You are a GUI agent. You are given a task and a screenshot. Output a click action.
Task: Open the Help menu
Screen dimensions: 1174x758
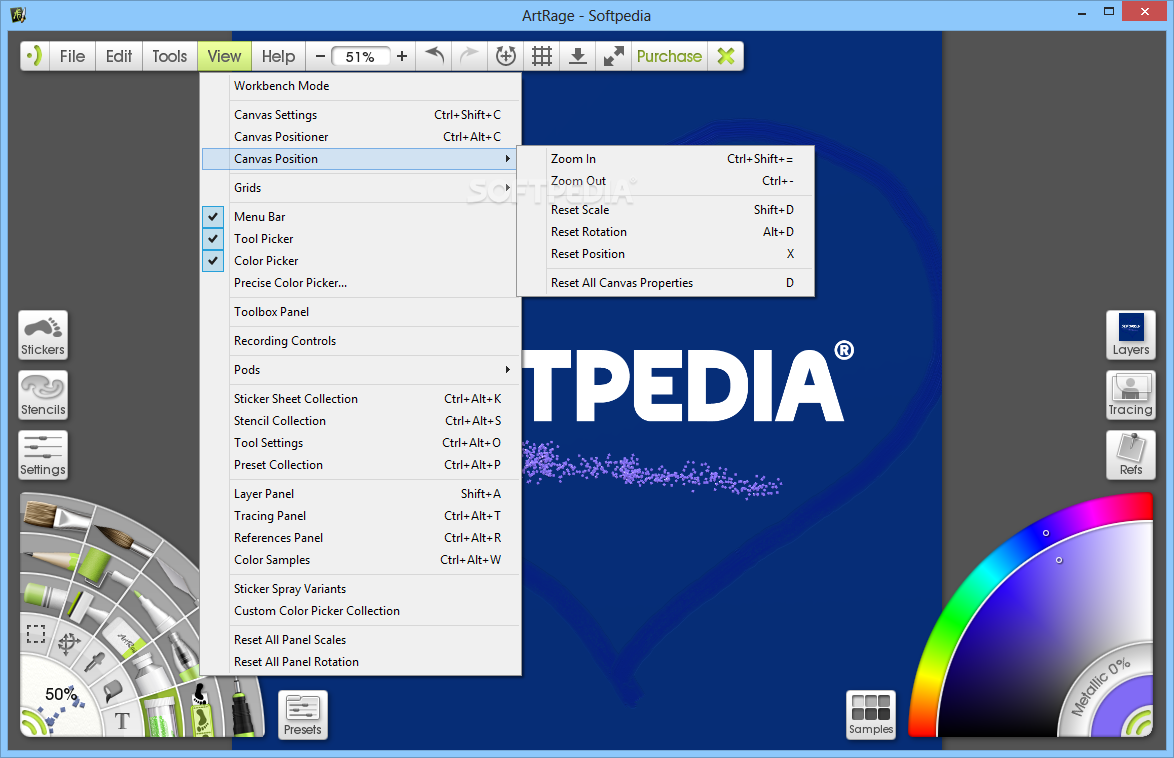pyautogui.click(x=279, y=56)
